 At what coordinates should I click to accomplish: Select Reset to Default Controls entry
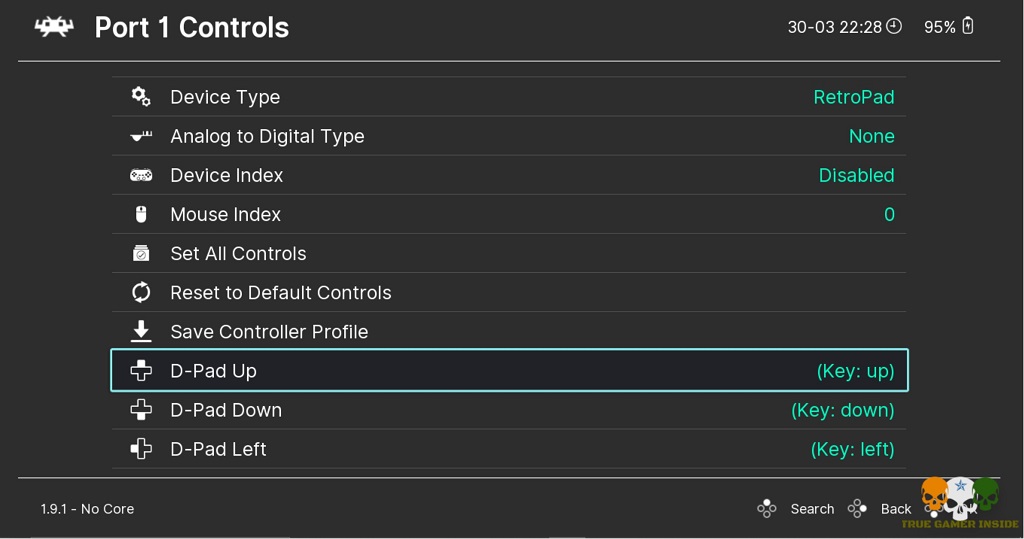(280, 292)
